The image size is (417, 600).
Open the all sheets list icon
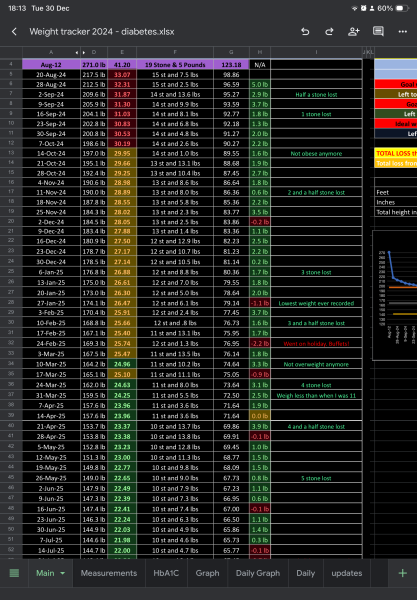(14, 573)
